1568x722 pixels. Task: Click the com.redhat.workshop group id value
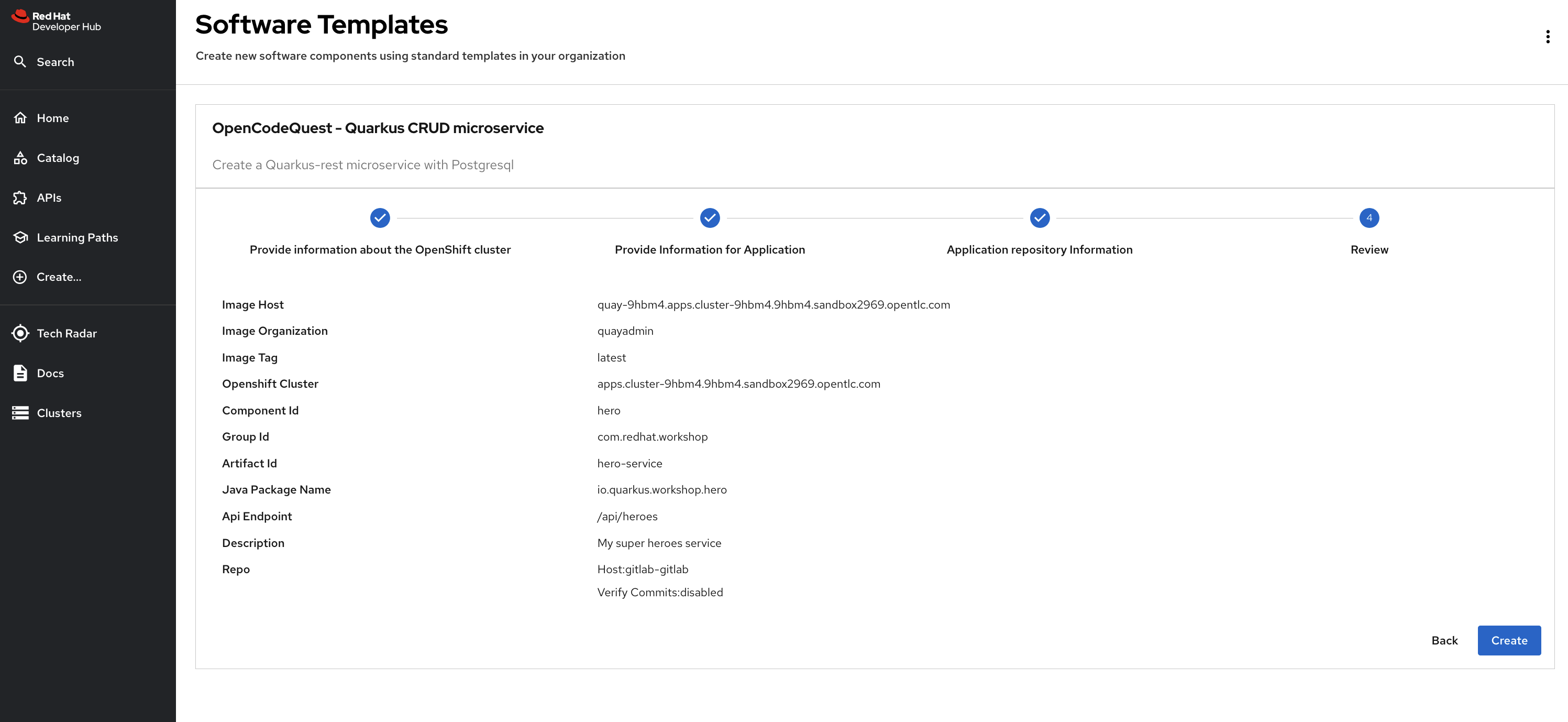pos(653,437)
